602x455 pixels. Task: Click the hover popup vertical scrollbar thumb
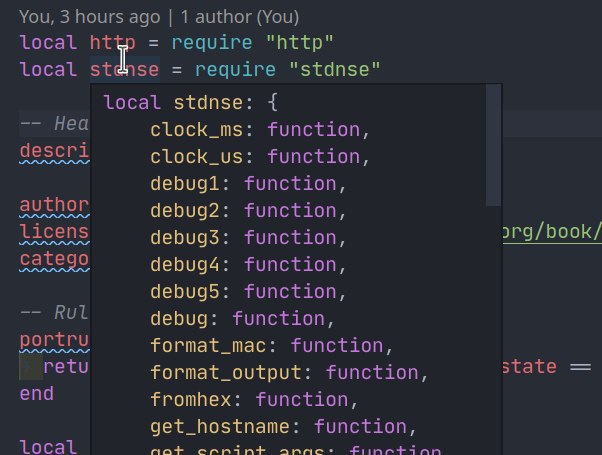[493, 145]
